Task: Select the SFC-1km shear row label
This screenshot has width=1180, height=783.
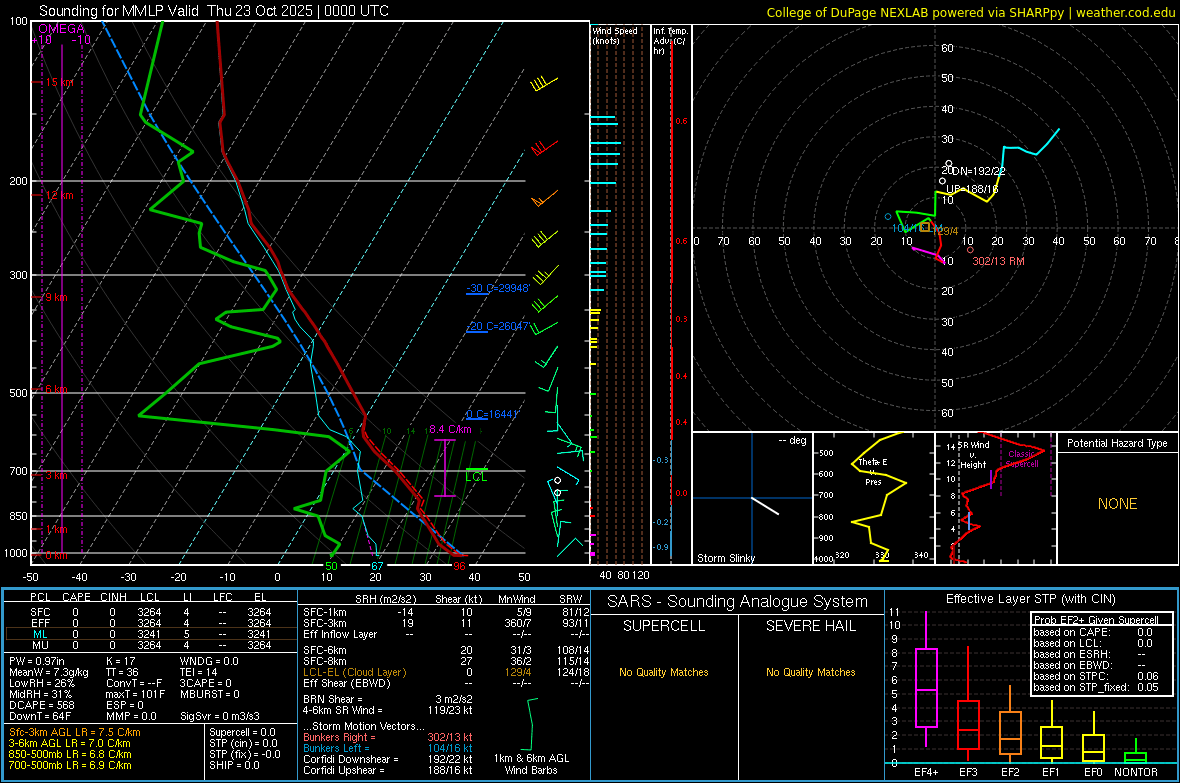Action: pos(325,612)
